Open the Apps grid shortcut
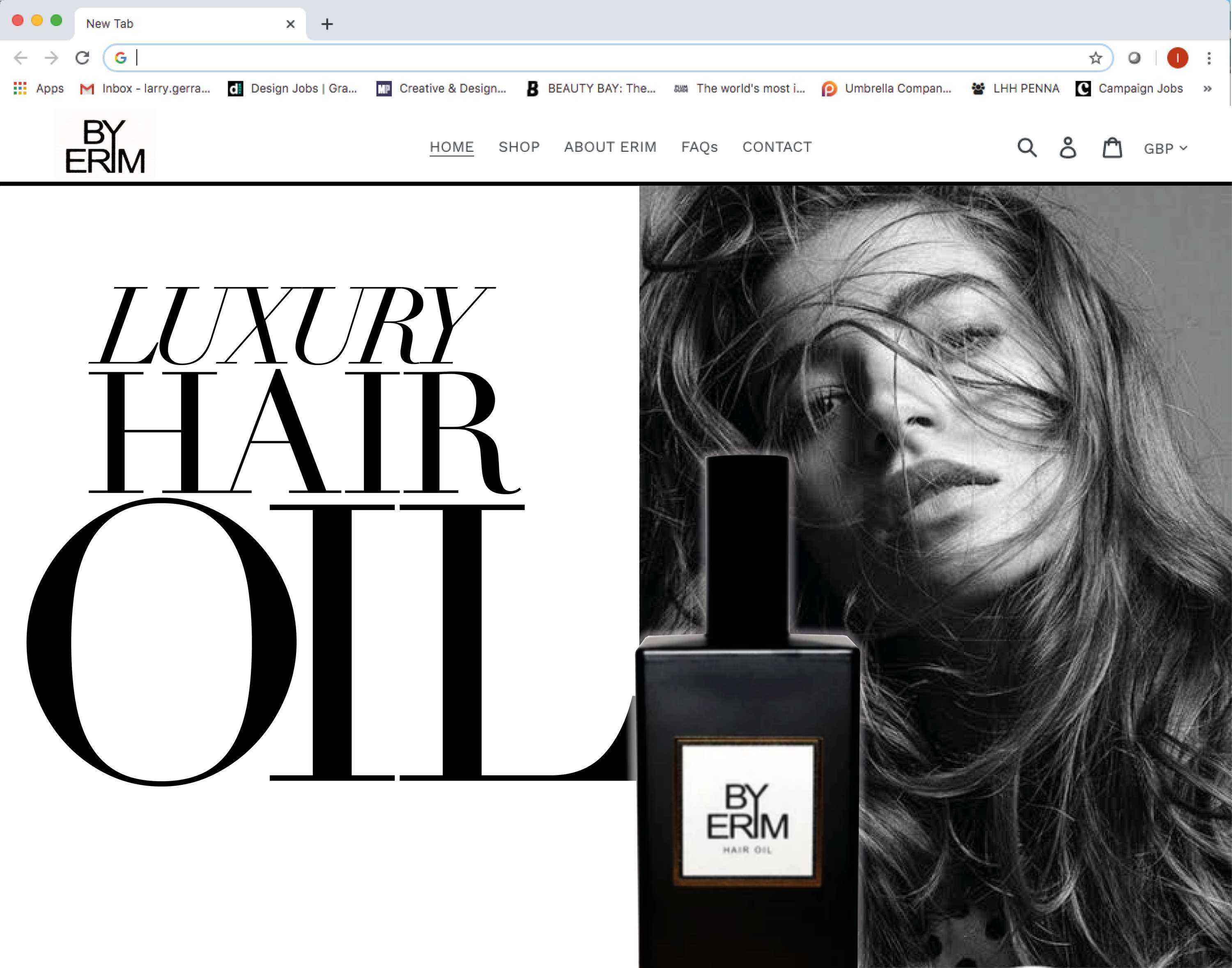This screenshot has height=968, width=1232. (38, 88)
